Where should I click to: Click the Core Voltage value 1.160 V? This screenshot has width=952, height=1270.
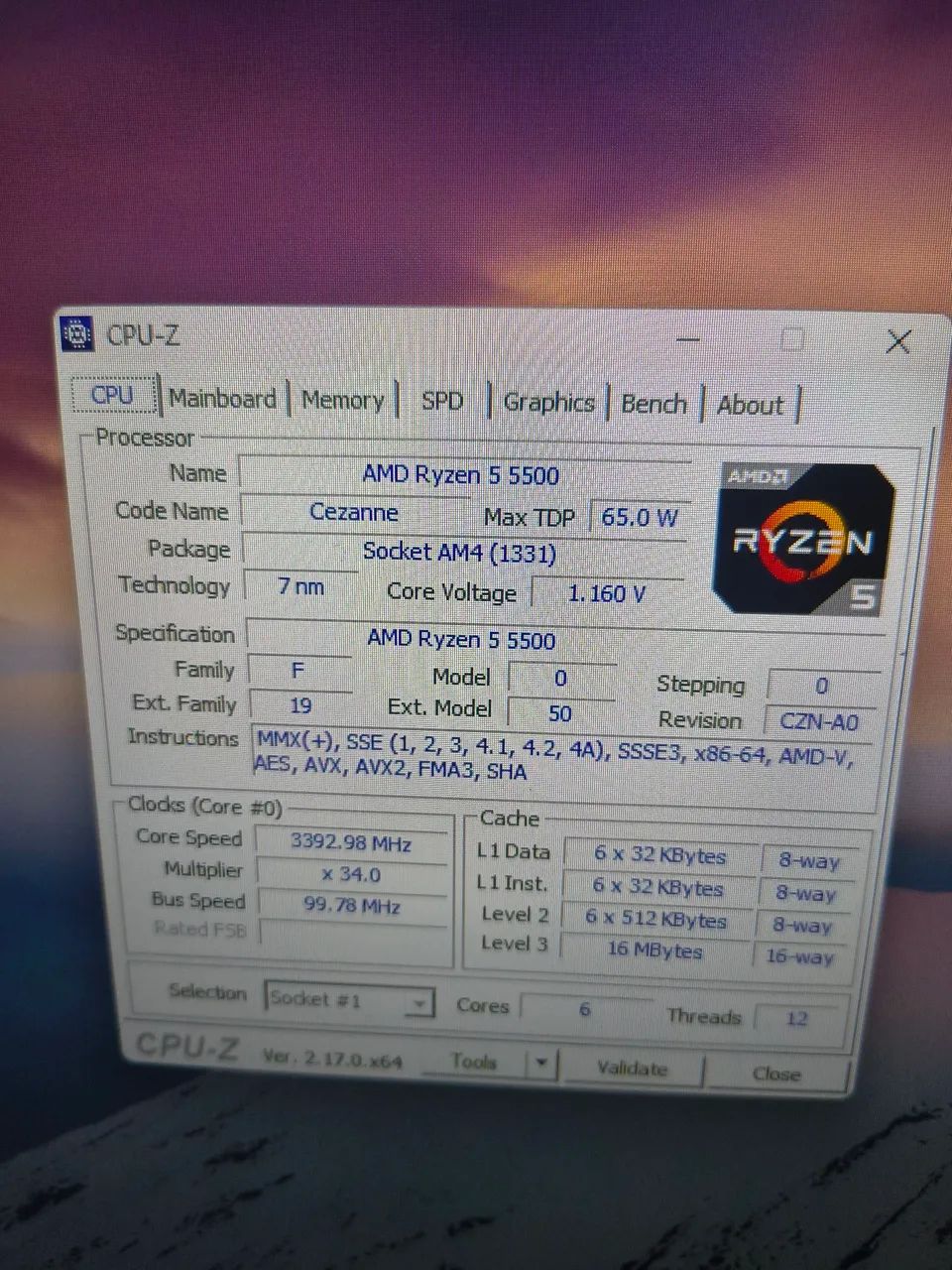pos(607,593)
